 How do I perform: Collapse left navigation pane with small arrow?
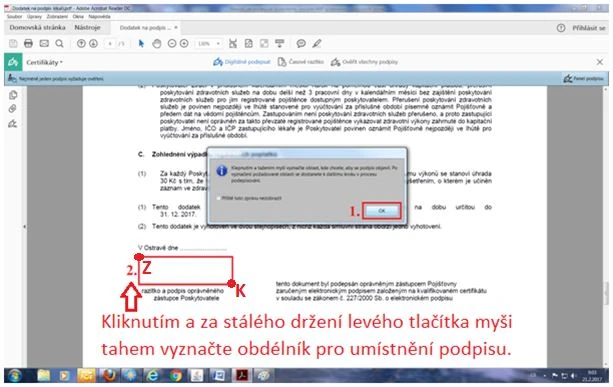25,226
